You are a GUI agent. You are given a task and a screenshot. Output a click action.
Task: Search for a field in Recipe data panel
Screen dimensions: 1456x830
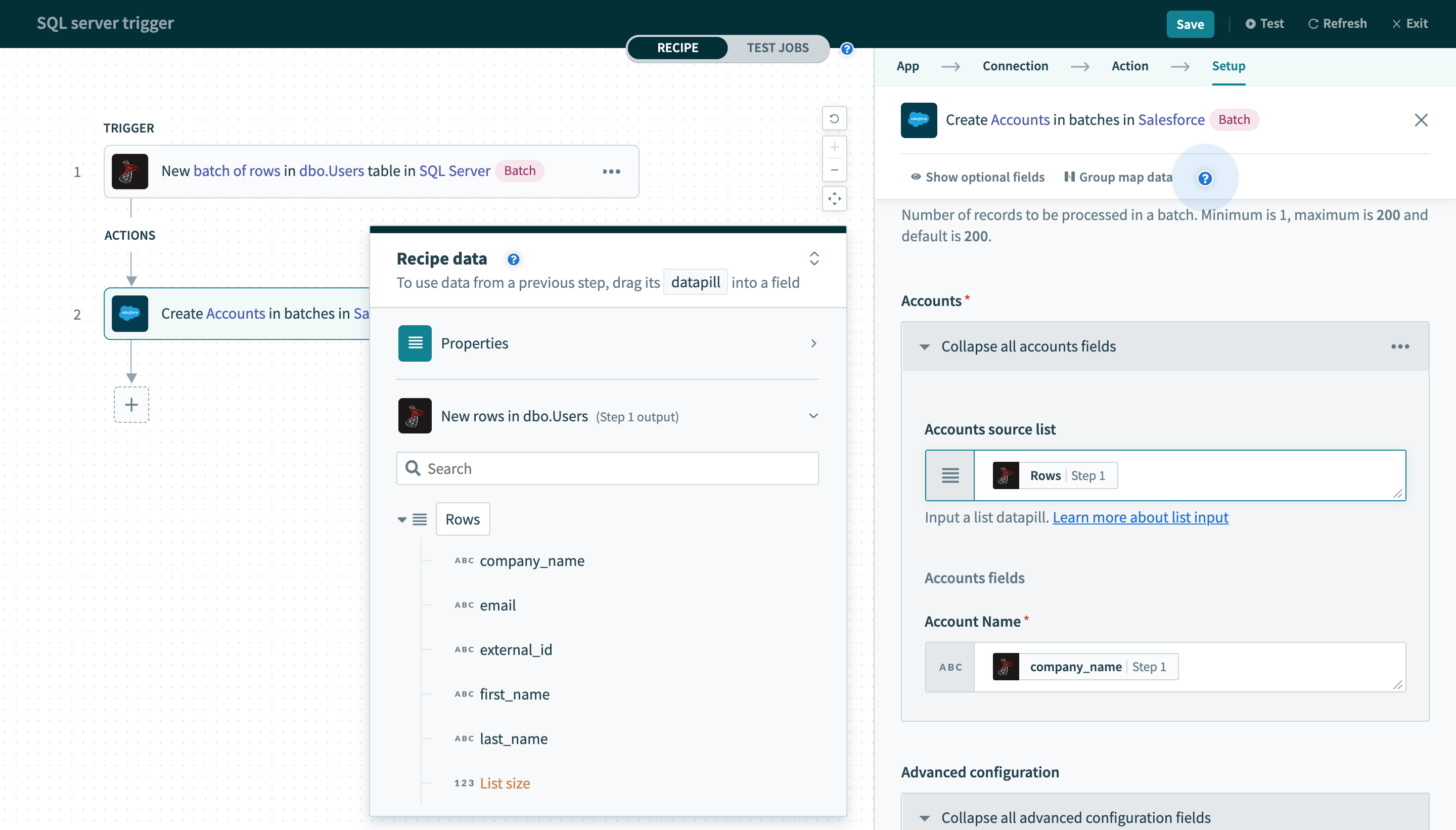(608, 468)
